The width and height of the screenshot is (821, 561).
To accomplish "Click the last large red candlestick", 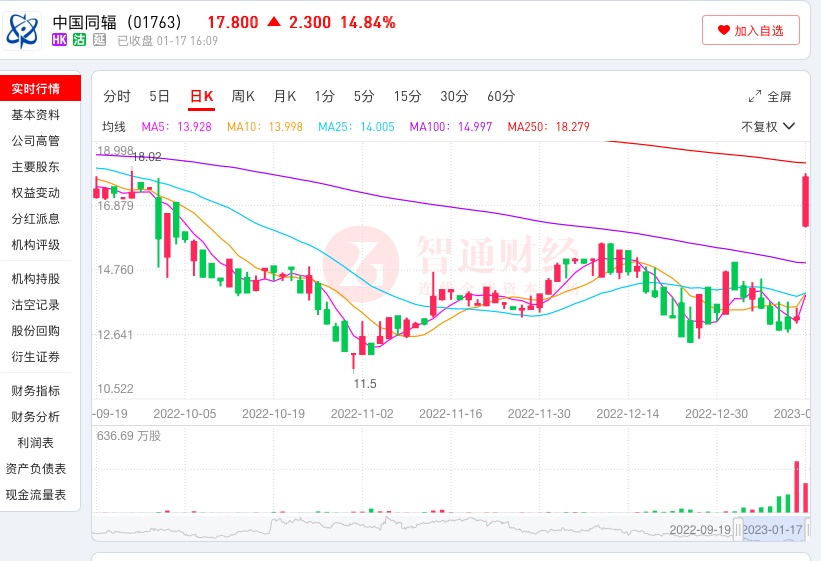I will coord(805,201).
